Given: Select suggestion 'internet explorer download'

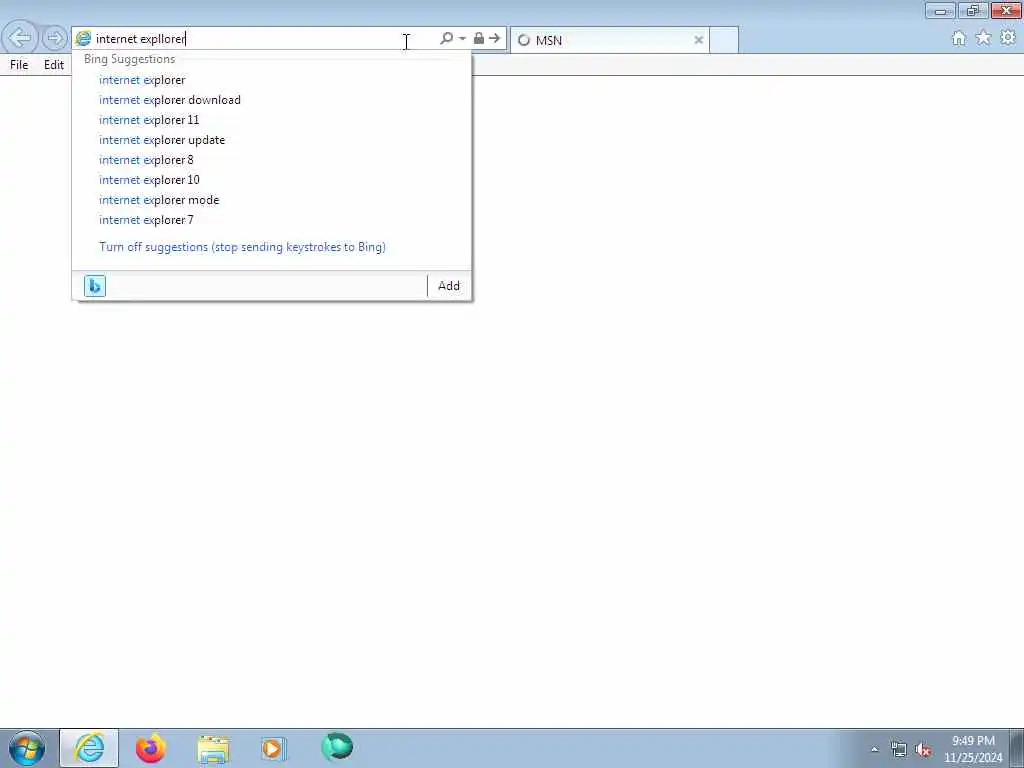Looking at the screenshot, I should point(271,100).
